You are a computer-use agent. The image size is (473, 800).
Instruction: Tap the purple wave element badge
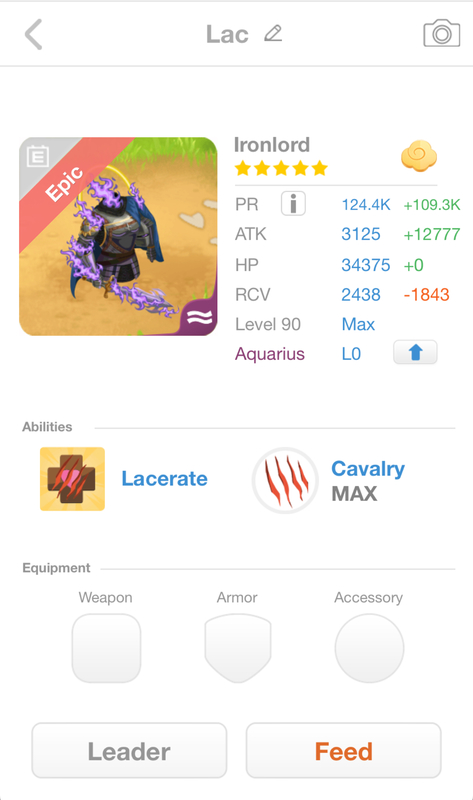[x=200, y=317]
